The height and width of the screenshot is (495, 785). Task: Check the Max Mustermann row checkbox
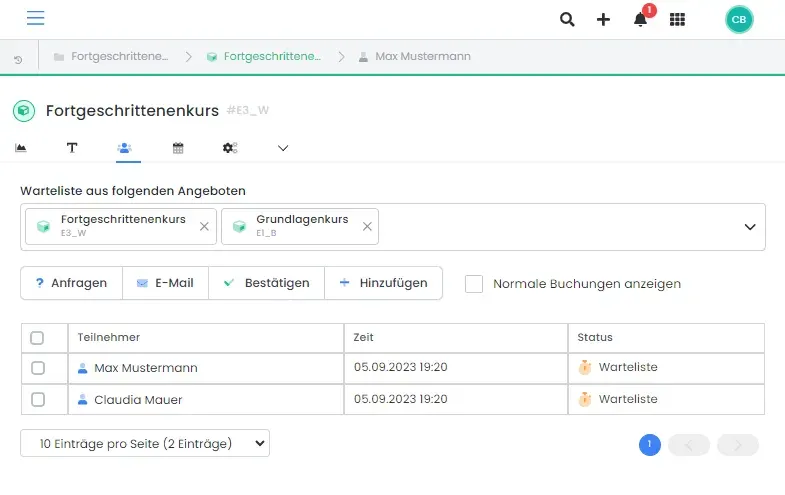(x=38, y=368)
